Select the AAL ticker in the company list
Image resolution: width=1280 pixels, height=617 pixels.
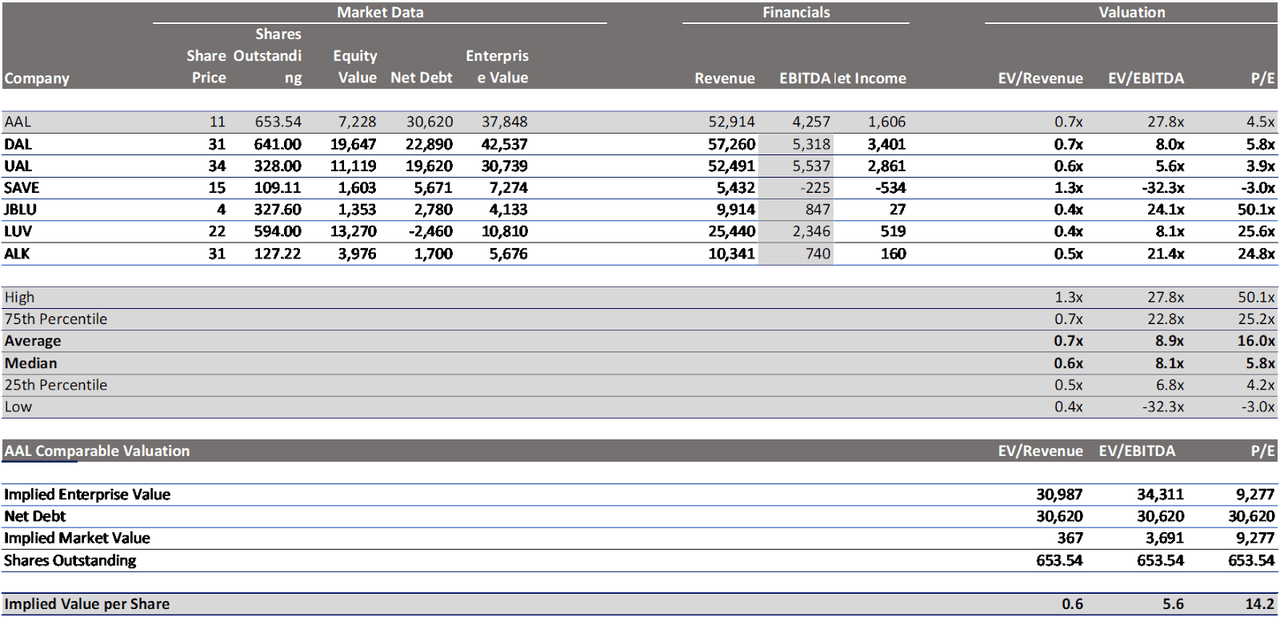coord(18,122)
